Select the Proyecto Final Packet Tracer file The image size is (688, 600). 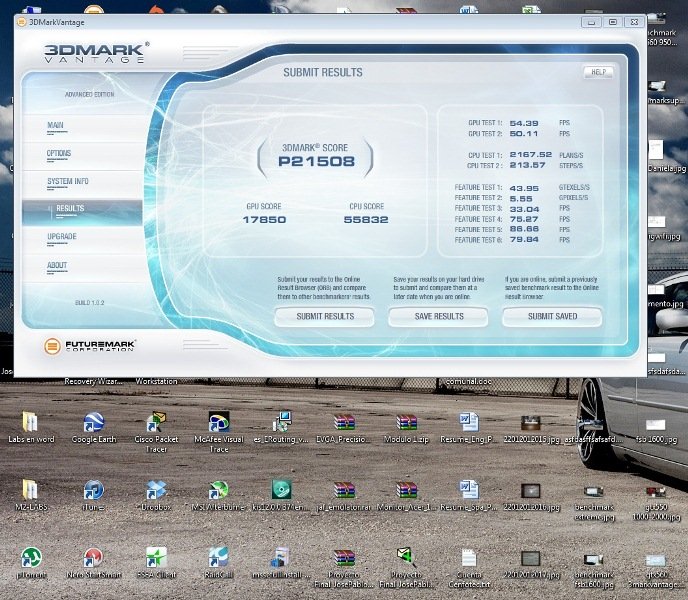coord(406,557)
